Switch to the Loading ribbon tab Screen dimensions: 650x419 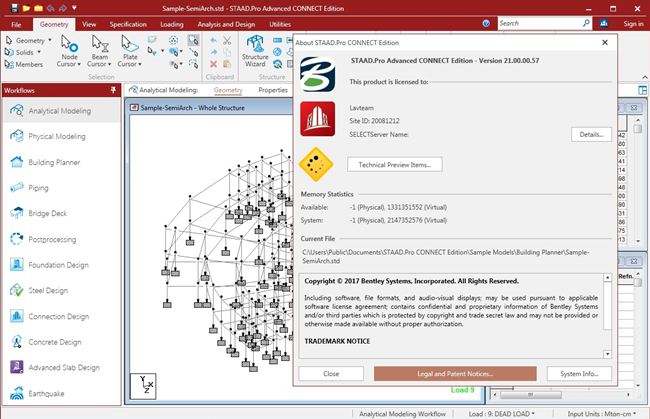(172, 24)
